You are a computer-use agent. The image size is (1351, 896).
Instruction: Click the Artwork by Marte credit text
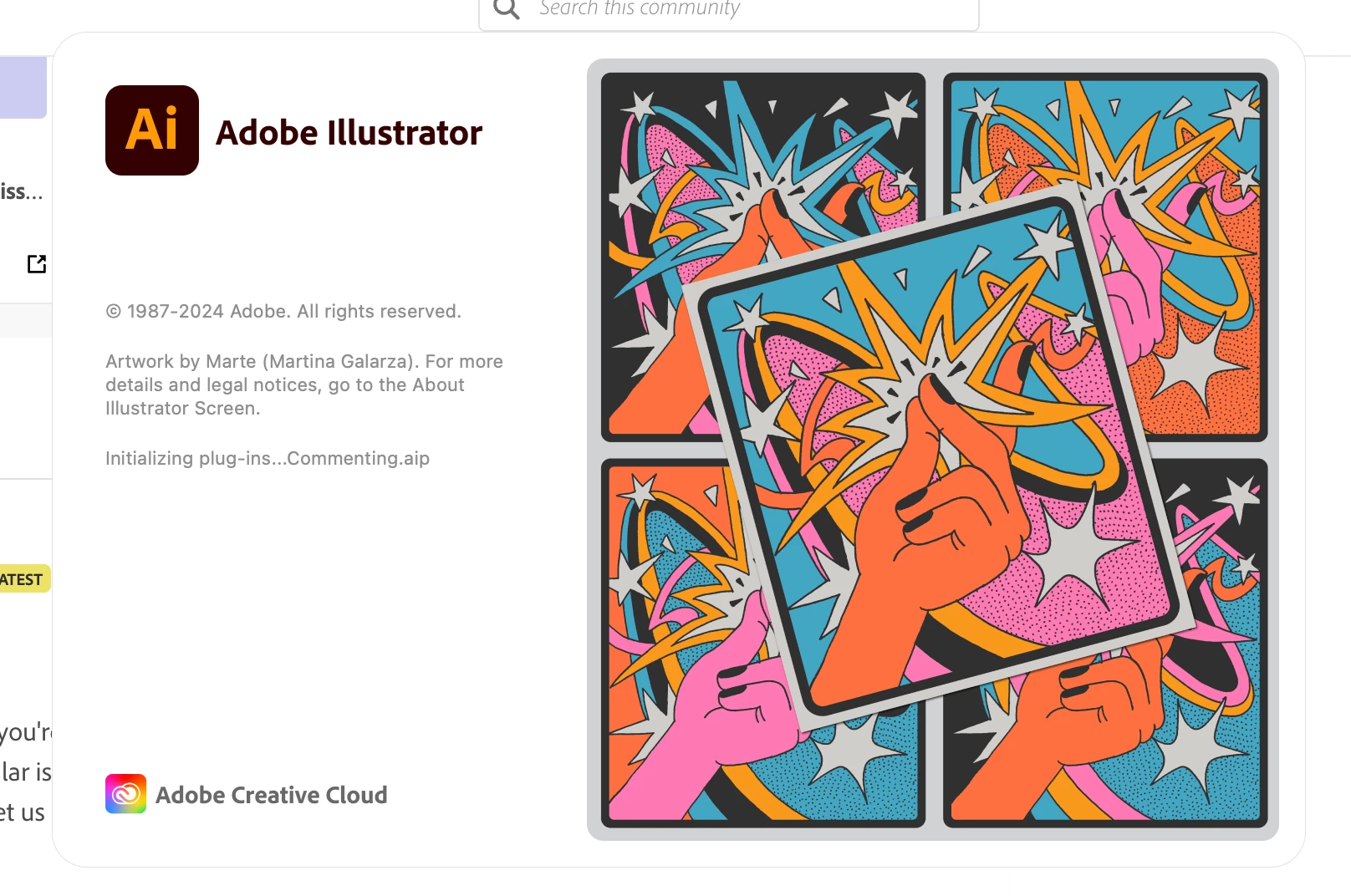point(304,384)
